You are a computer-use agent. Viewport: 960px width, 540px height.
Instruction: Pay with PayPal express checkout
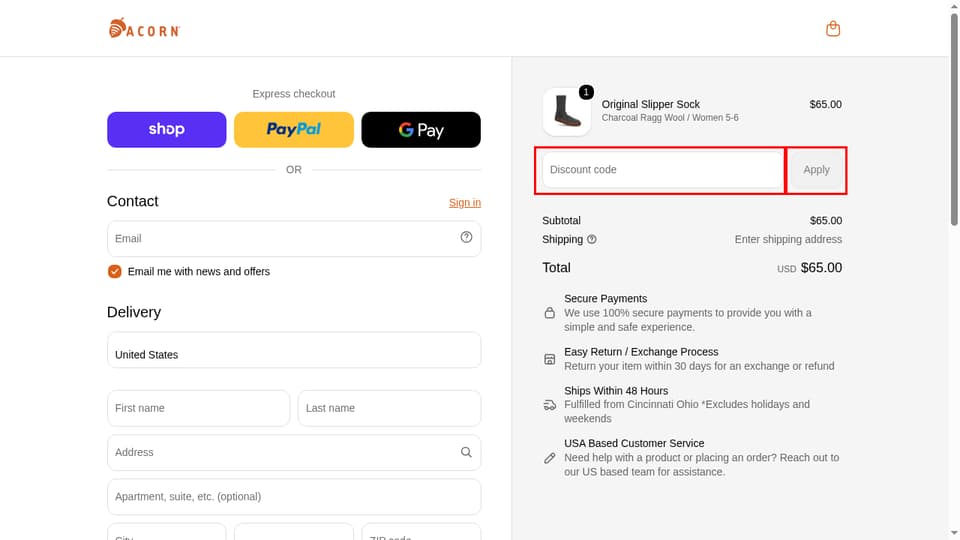pyautogui.click(x=294, y=129)
